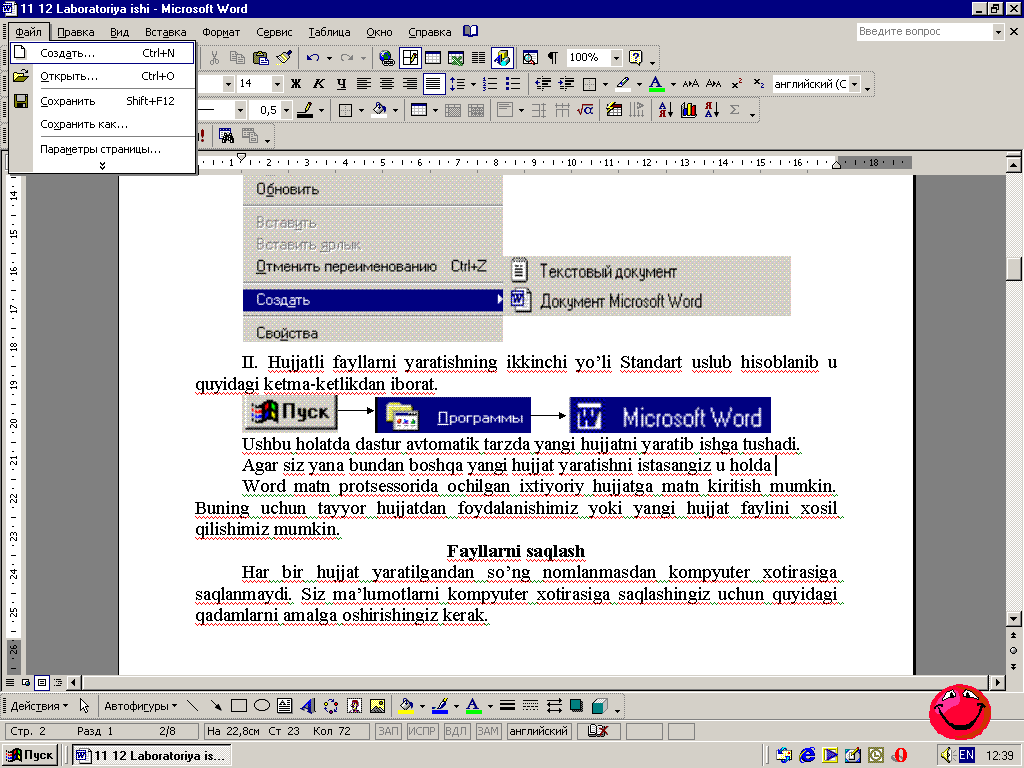Viewport: 1024px width, 768px height.
Task: Select the Format Painter brush
Action: pyautogui.click(x=284, y=58)
